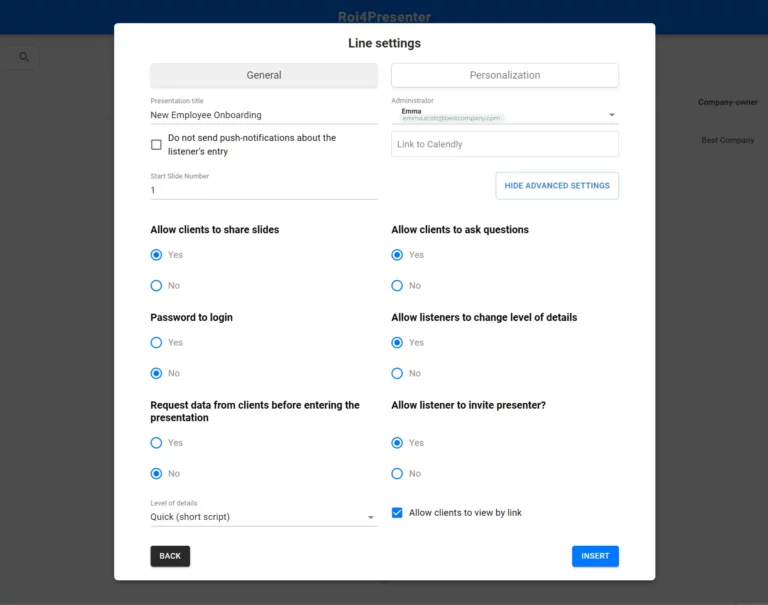This screenshot has height=605, width=768.
Task: Toggle the push-notifications checkbox
Action: 156,145
